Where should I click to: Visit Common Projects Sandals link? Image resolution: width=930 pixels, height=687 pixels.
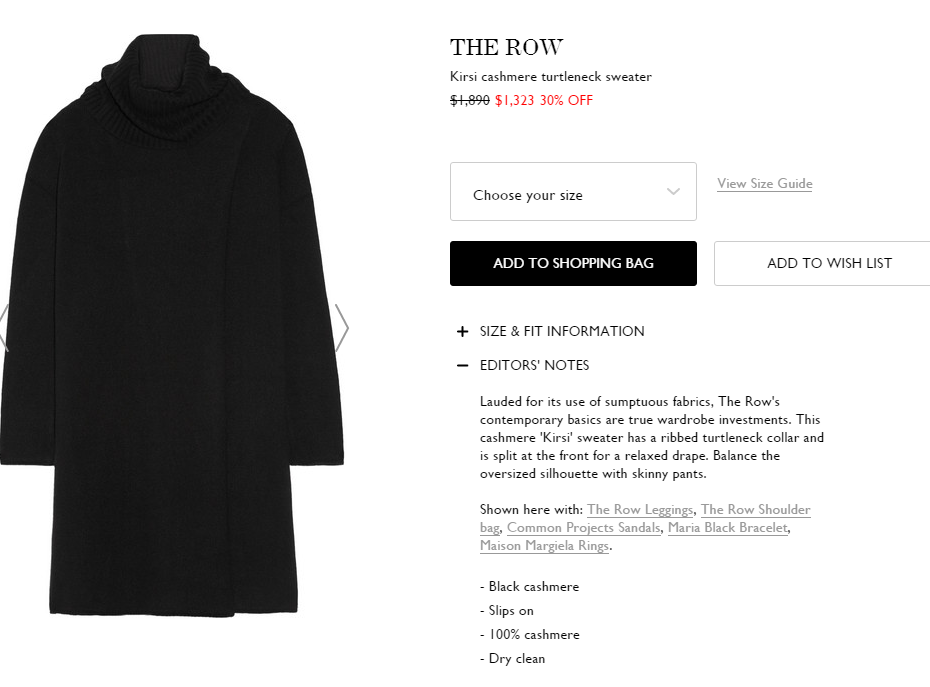[x=584, y=528]
